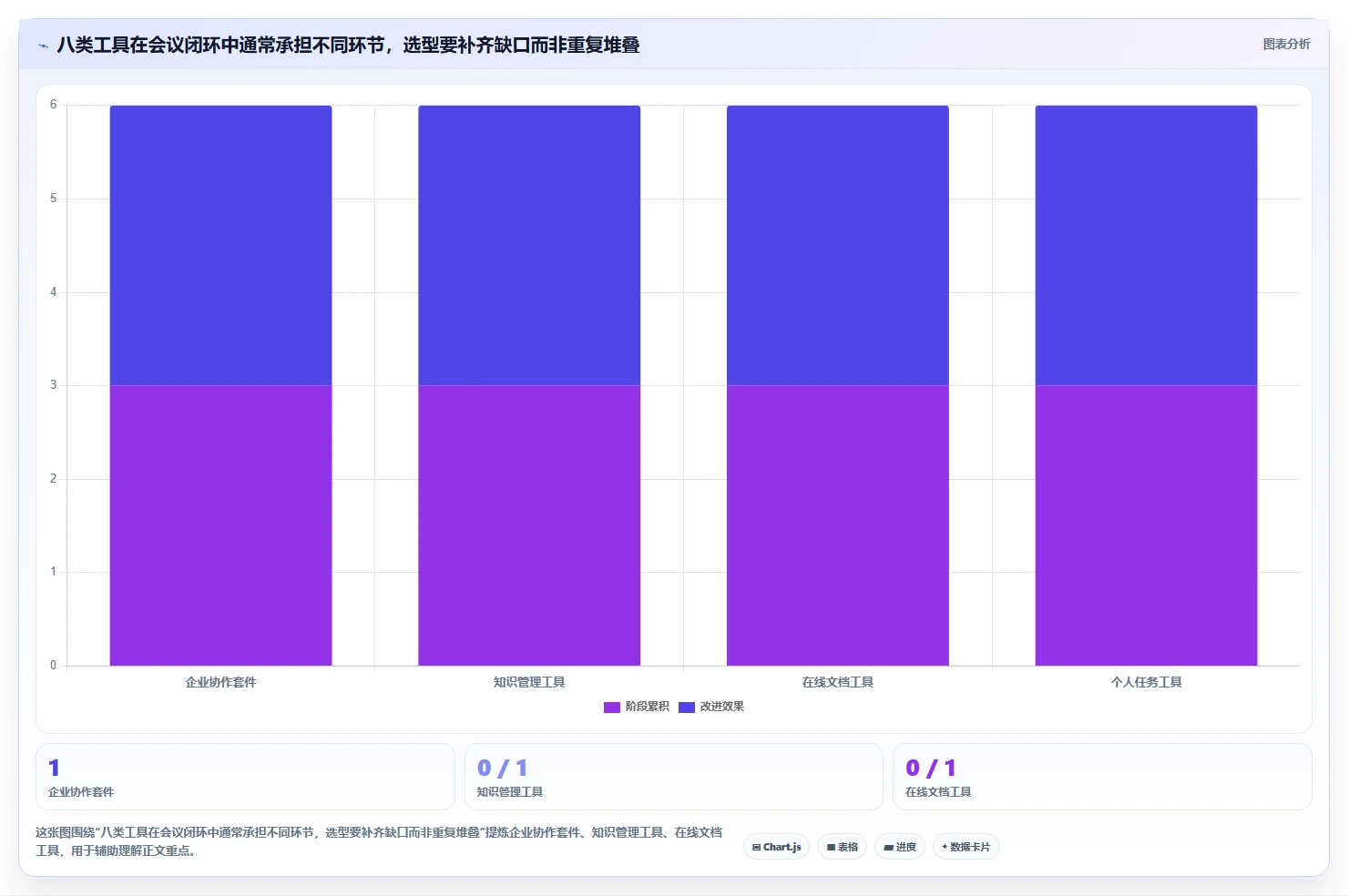
Task: Click the blue bar segment for 企业协作套件
Action: point(220,245)
